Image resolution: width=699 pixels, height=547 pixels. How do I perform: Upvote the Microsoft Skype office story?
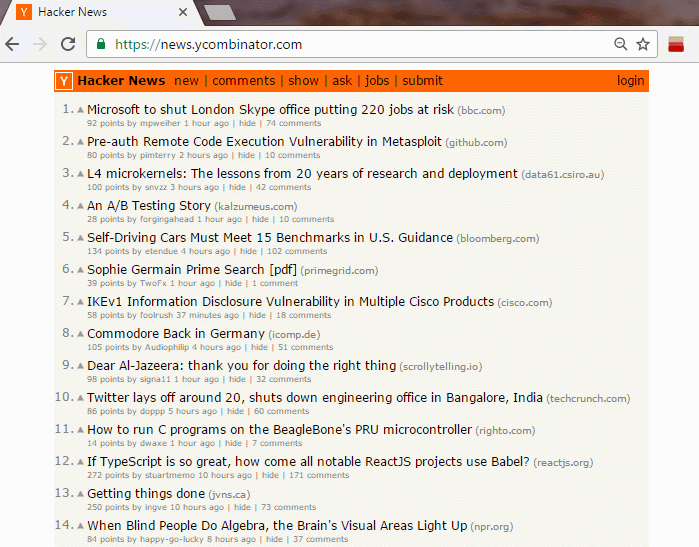pyautogui.click(x=80, y=110)
